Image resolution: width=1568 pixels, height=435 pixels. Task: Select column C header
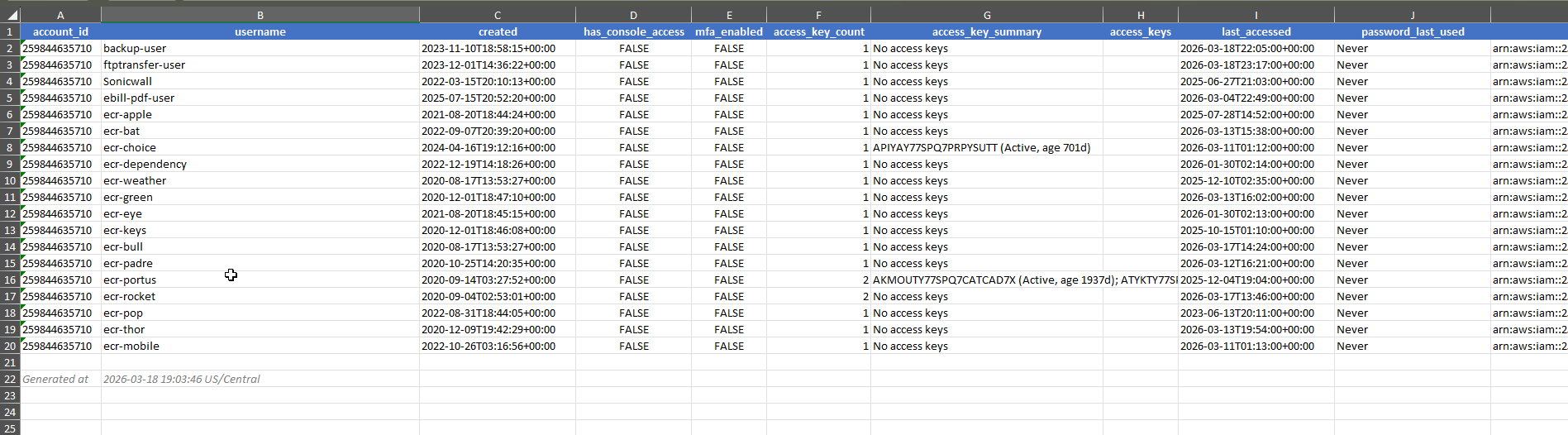pos(498,16)
